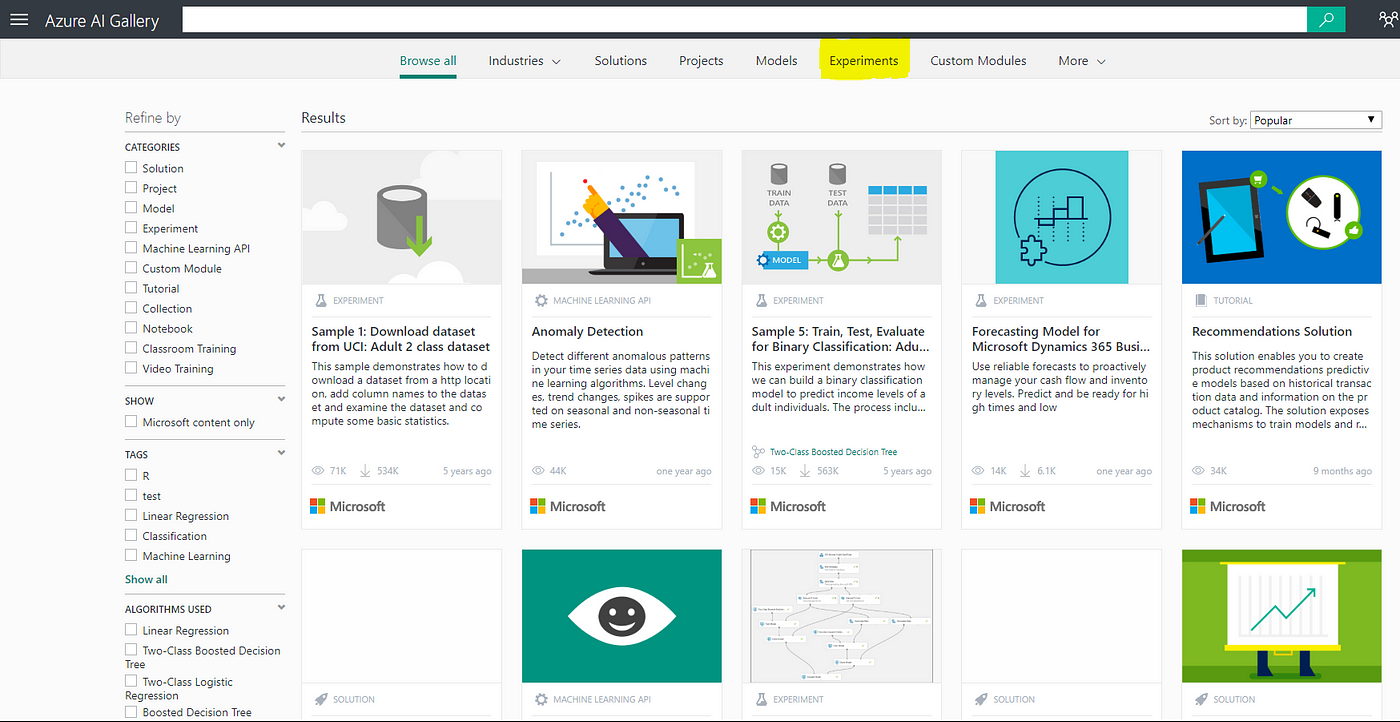Collapse the Show section chevron
Screen dimensions: 1400x722
point(281,400)
